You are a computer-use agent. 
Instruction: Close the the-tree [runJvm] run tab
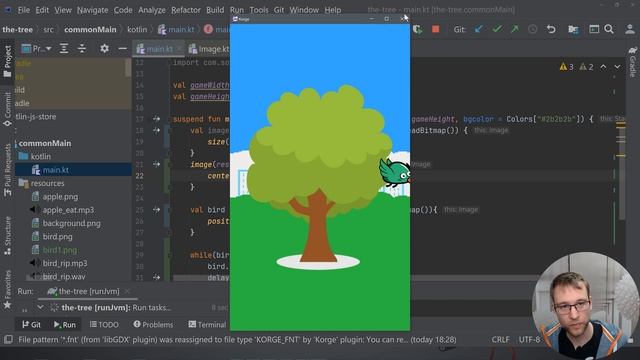point(127,291)
